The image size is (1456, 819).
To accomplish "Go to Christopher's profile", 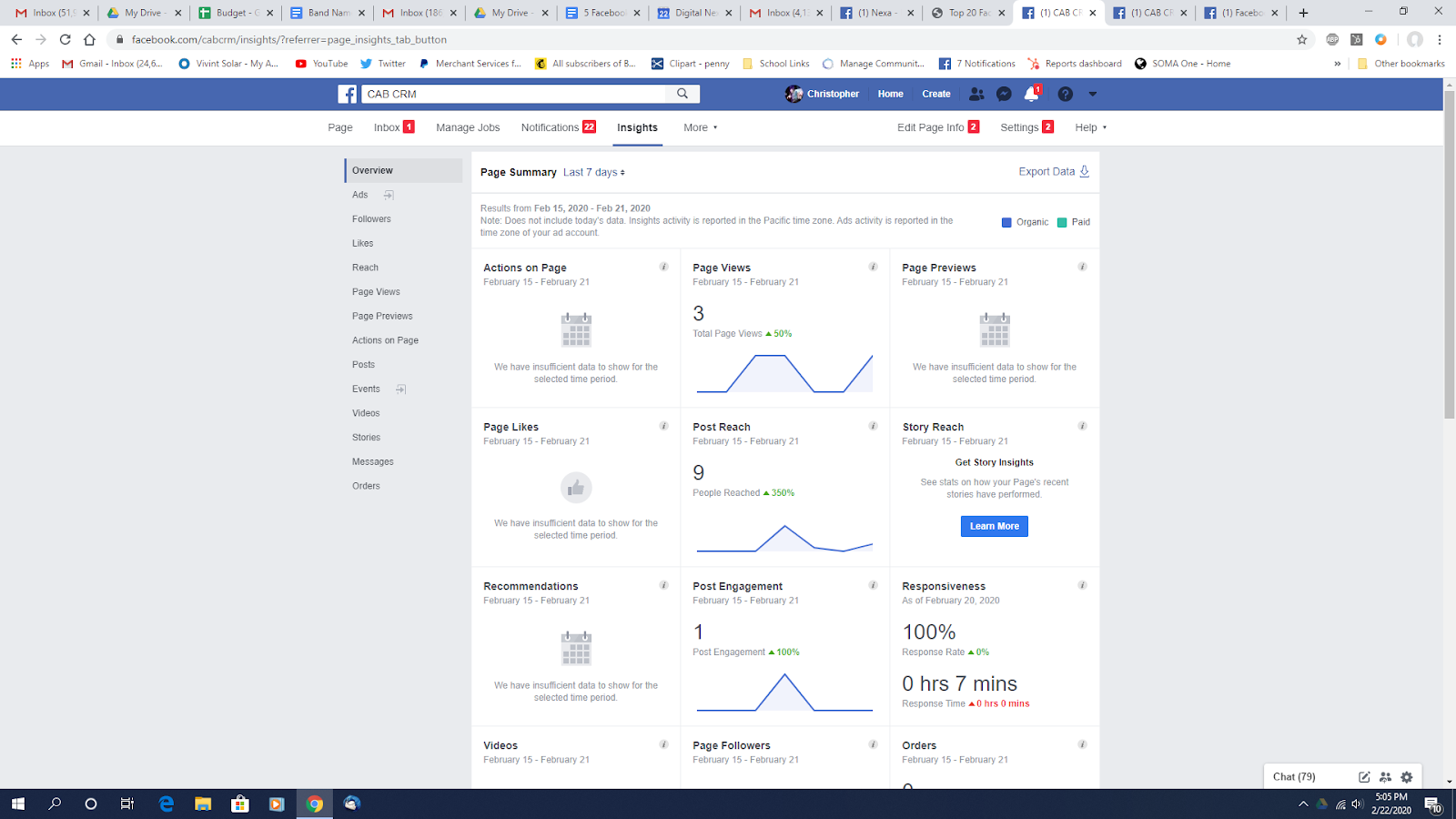I will pos(823,94).
